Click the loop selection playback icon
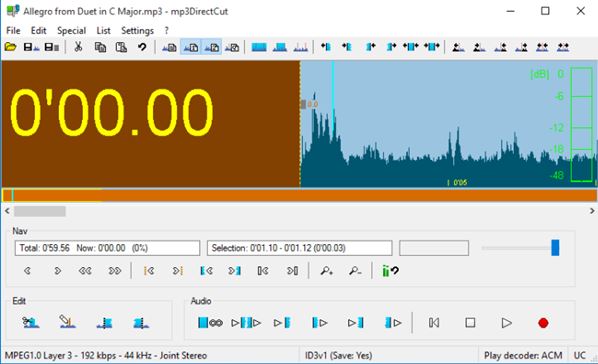The image size is (598, 364). coord(210,323)
